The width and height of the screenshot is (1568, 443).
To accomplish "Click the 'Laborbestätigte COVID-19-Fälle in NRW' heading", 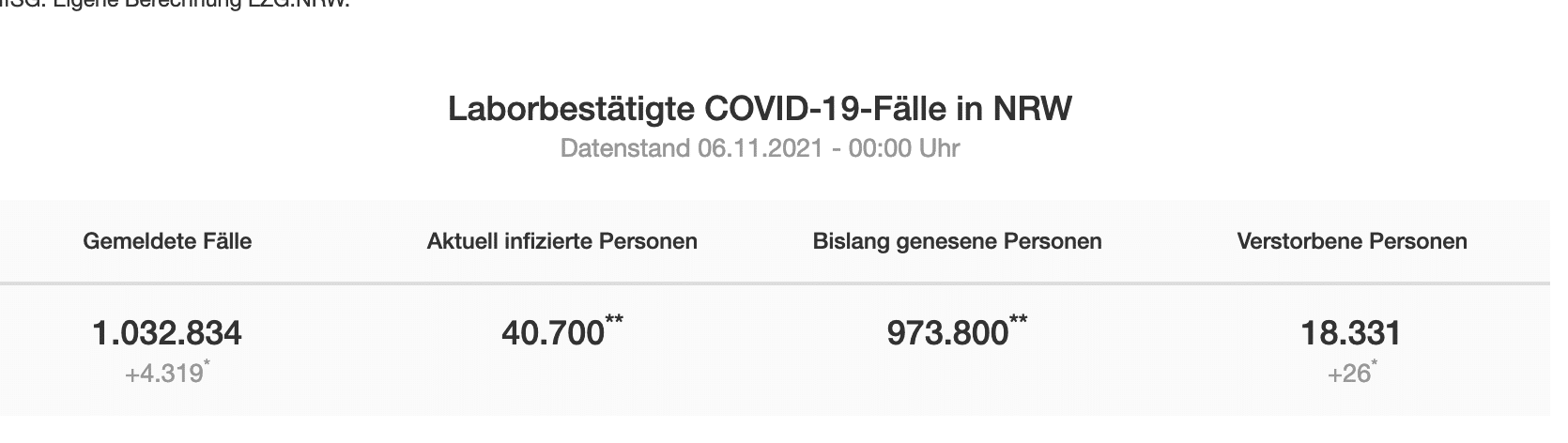I will [760, 110].
